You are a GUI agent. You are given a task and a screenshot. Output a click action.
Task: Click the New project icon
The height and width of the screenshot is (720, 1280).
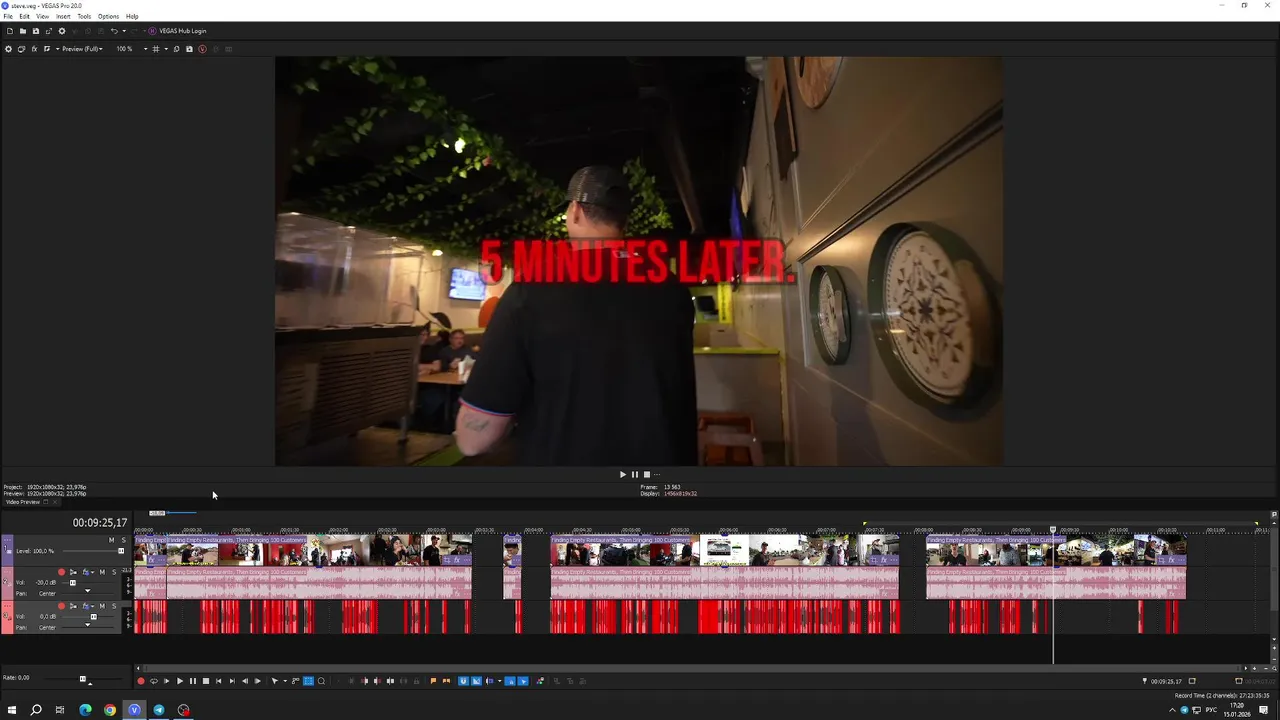click(10, 31)
